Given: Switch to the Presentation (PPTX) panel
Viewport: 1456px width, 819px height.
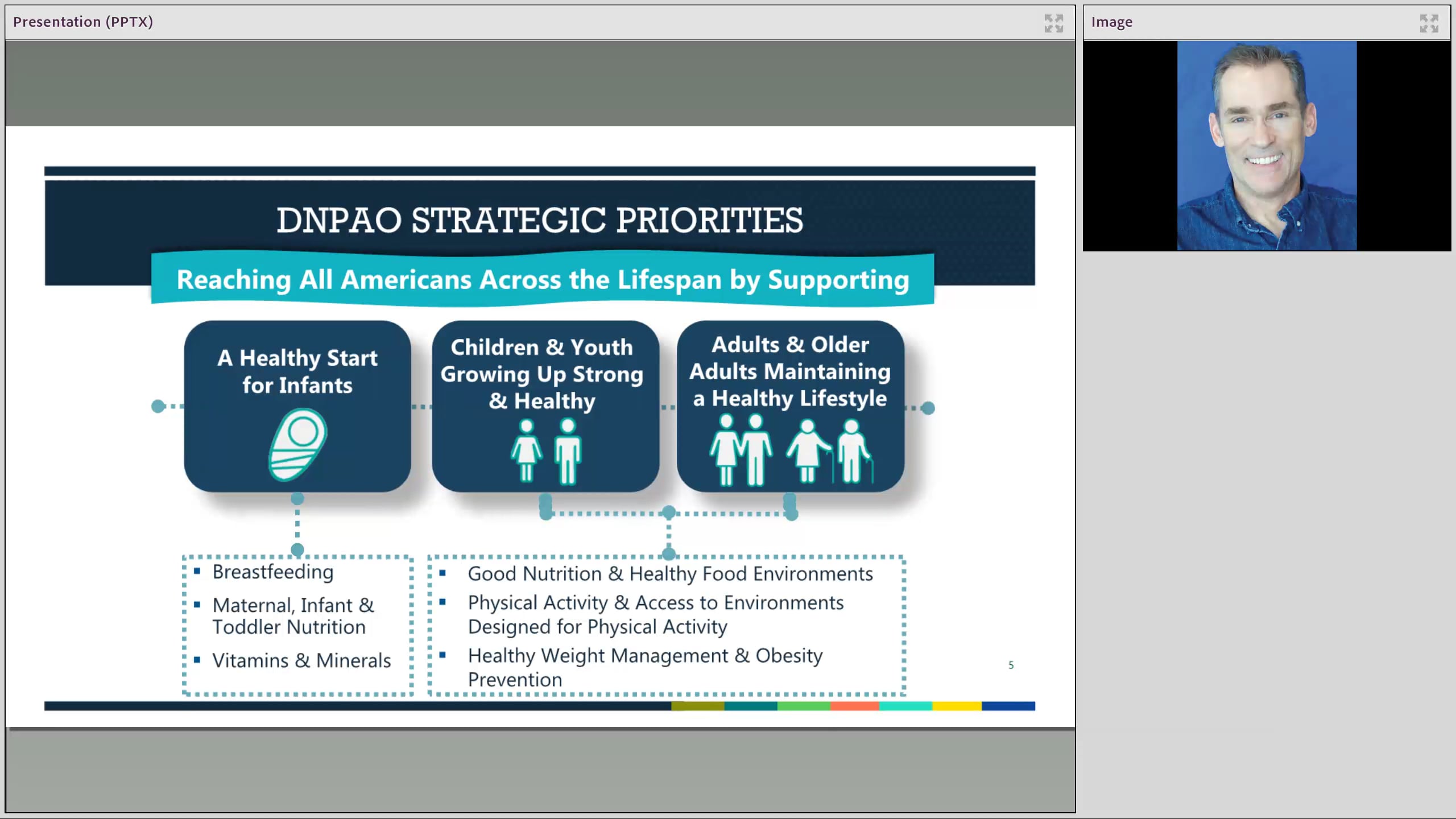Looking at the screenshot, I should (83, 22).
